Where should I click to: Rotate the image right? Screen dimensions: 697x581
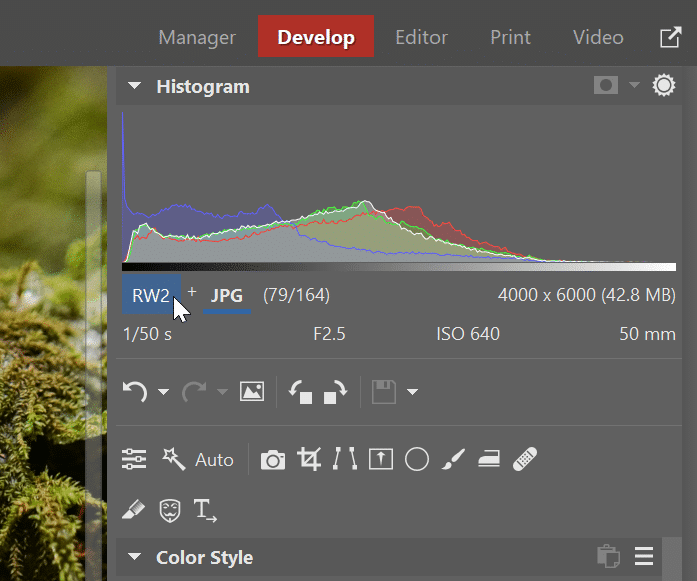[x=336, y=392]
